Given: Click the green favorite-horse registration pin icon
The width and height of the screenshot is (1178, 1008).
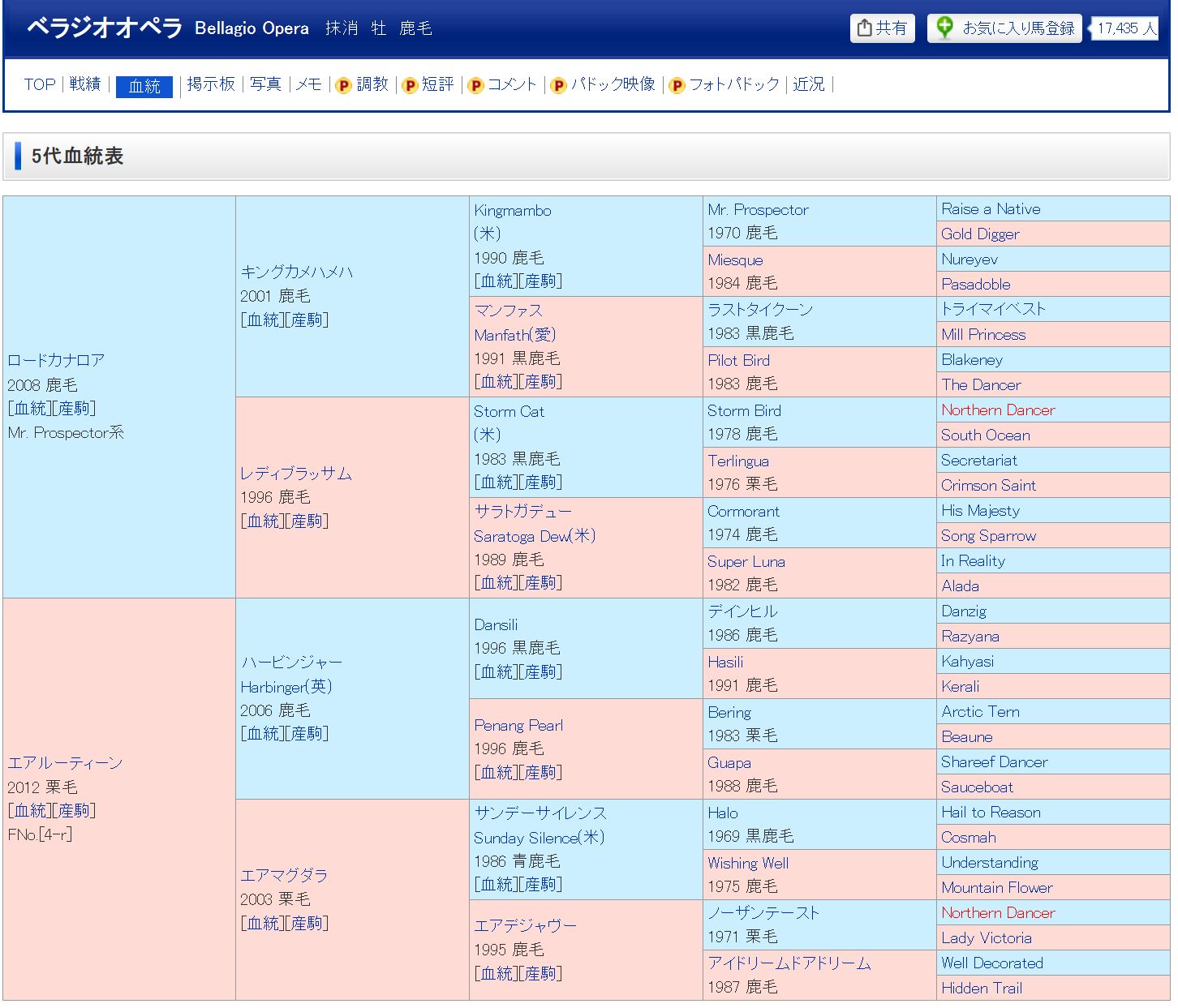Looking at the screenshot, I should (944, 28).
